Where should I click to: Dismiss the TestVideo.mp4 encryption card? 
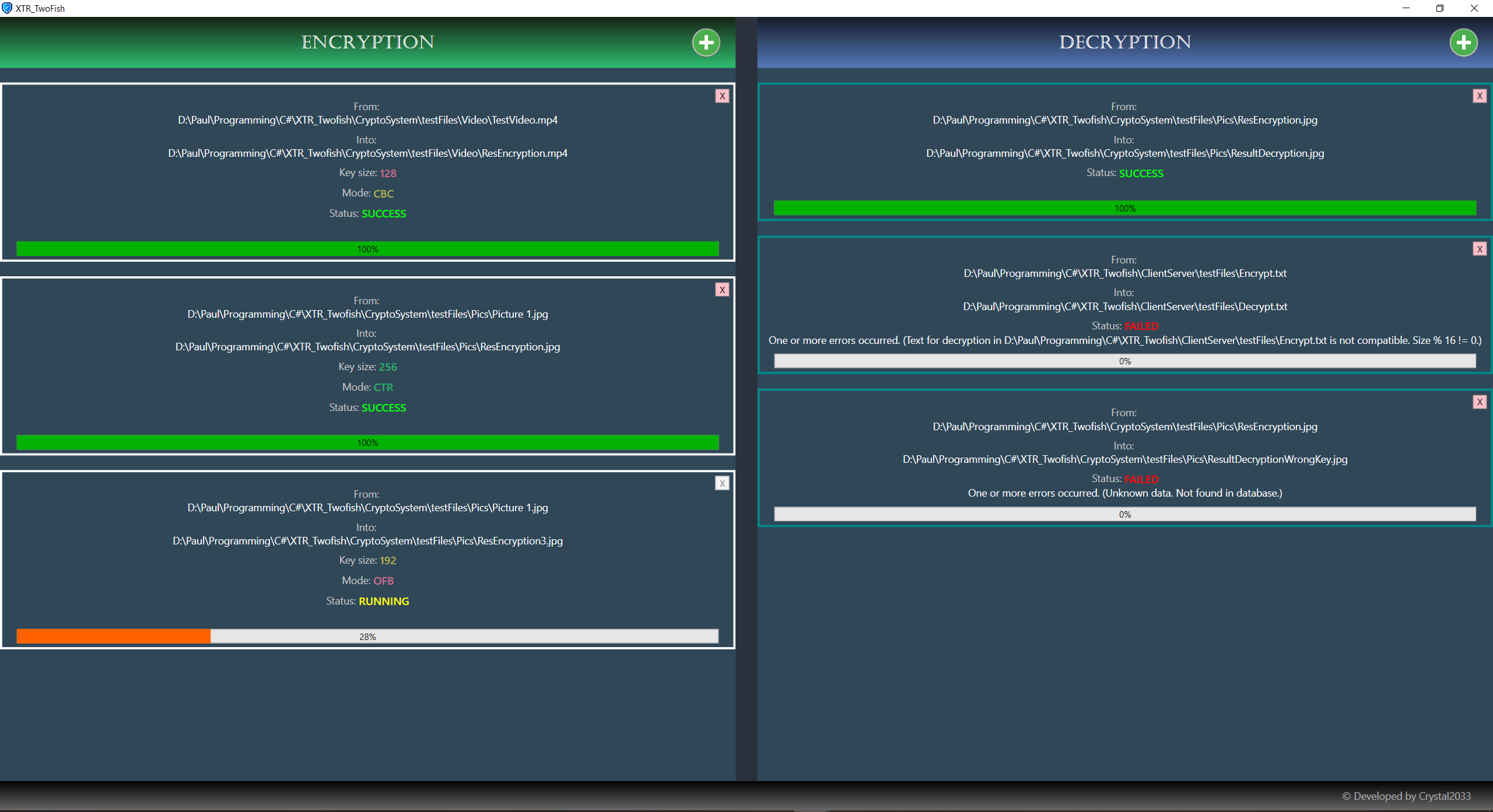click(x=723, y=96)
